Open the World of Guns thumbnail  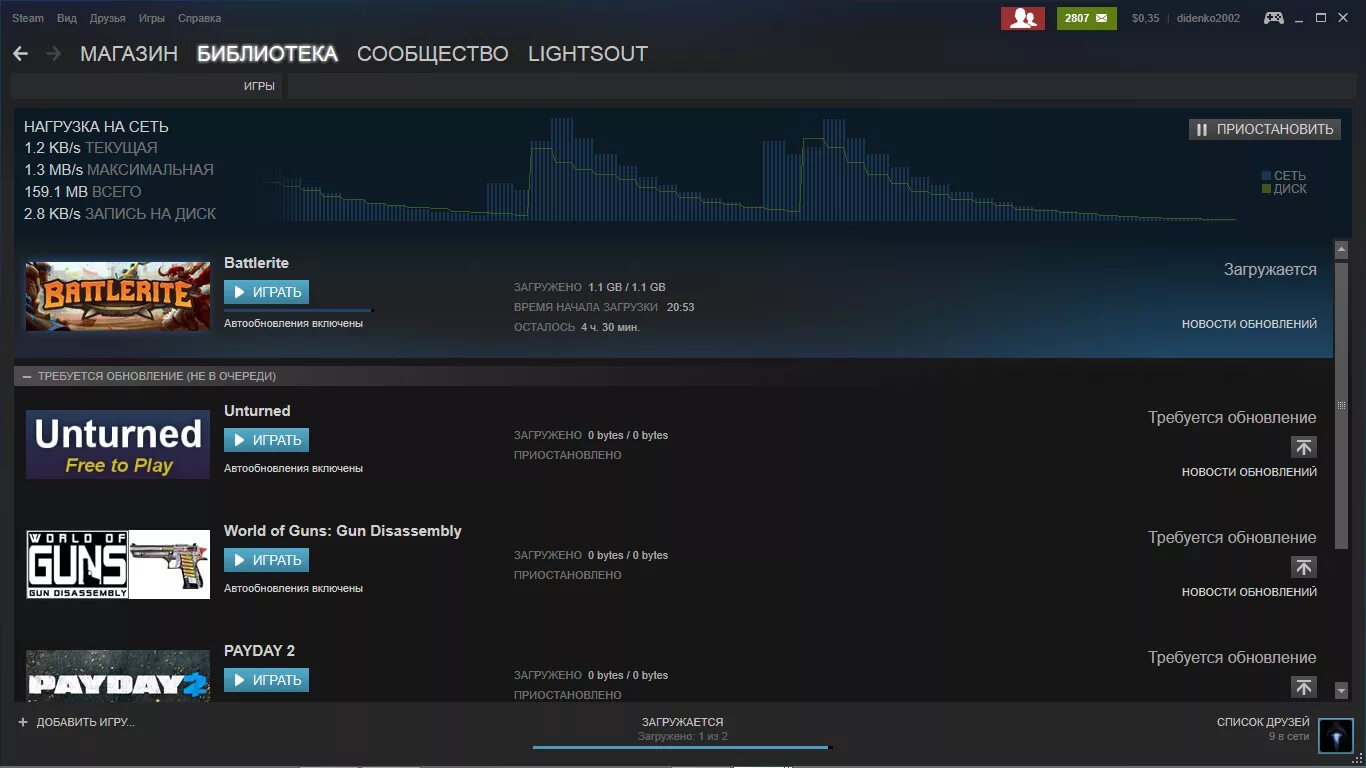pos(118,564)
